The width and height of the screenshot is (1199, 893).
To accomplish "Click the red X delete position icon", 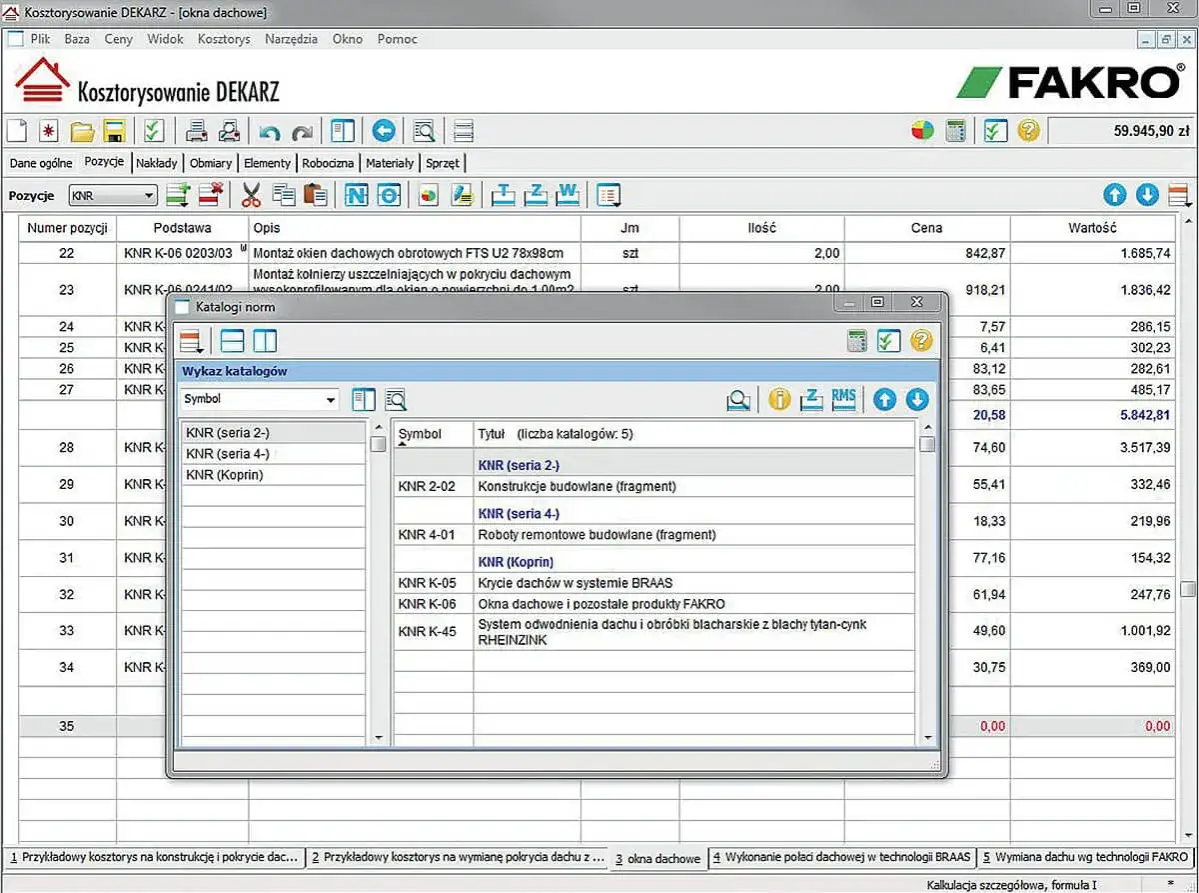I will tap(211, 194).
